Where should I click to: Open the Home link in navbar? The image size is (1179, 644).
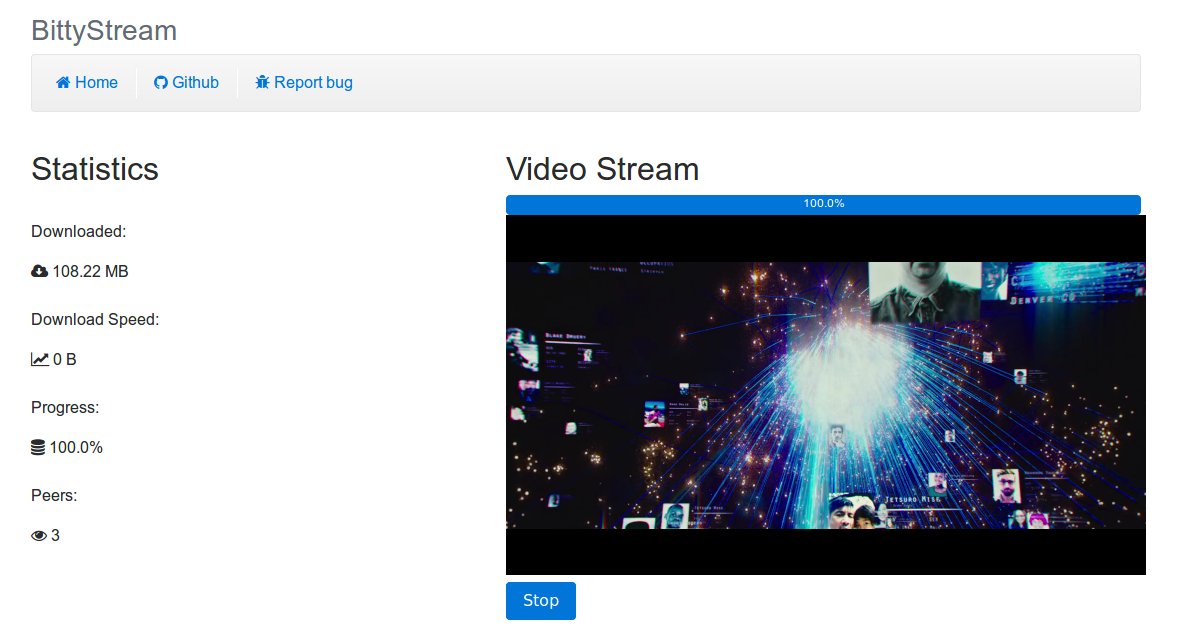pyautogui.click(x=87, y=83)
